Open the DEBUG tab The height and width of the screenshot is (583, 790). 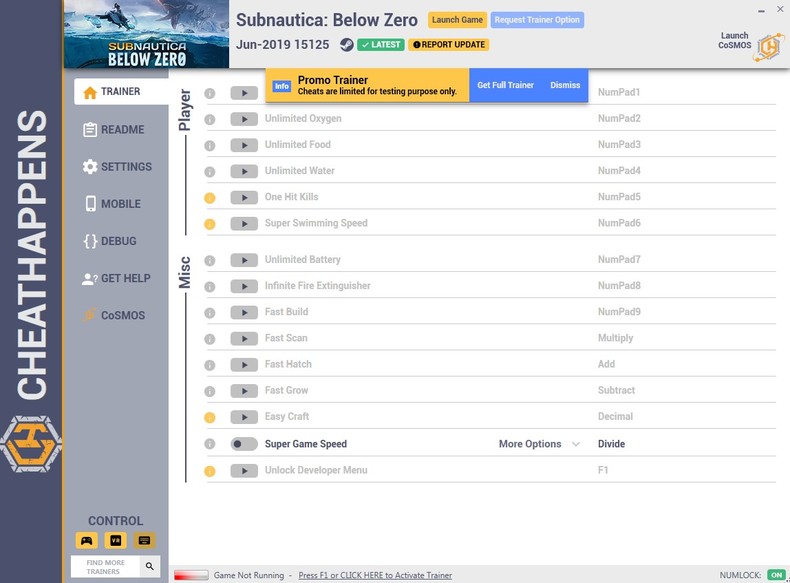[x=110, y=241]
